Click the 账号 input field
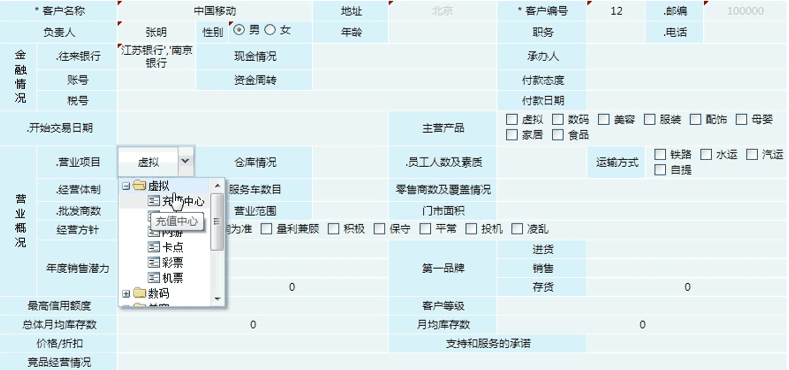This screenshot has width=789, height=370. (x=156, y=80)
